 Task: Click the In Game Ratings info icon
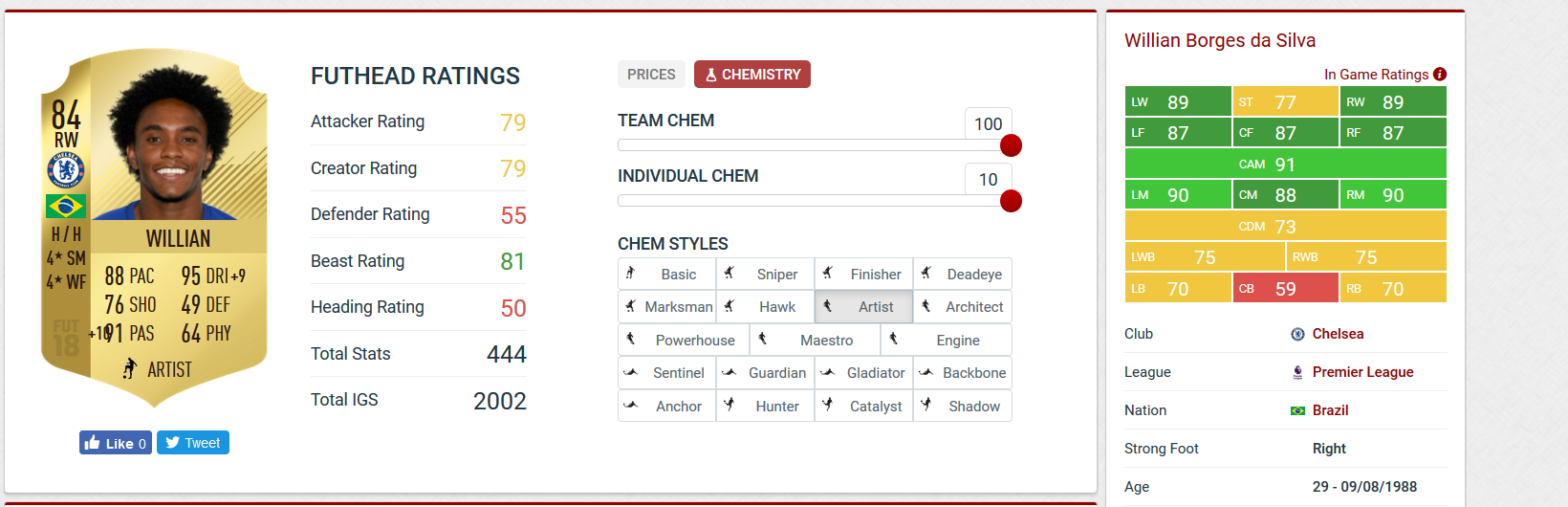pyautogui.click(x=1440, y=75)
